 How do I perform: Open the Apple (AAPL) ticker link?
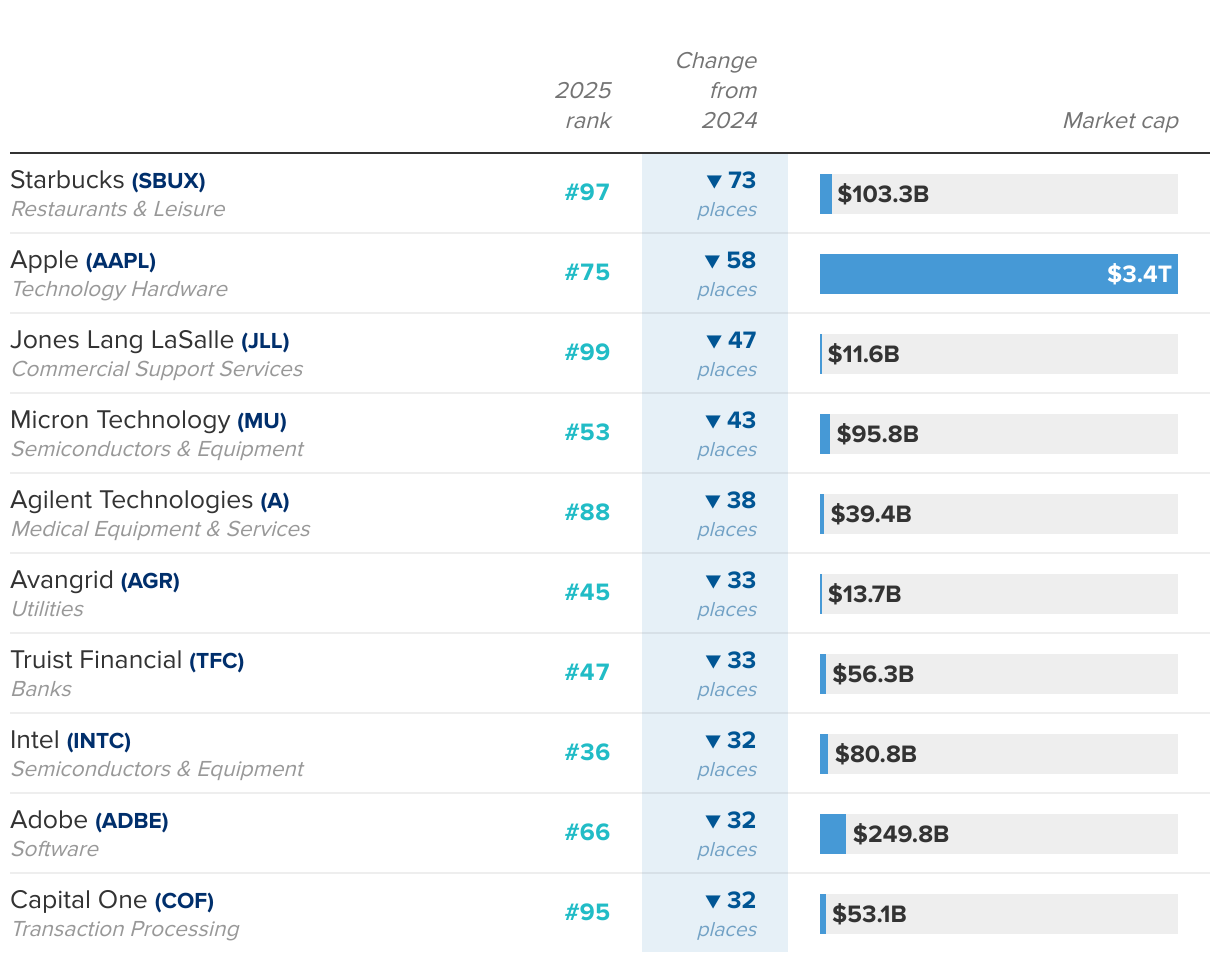click(x=120, y=261)
